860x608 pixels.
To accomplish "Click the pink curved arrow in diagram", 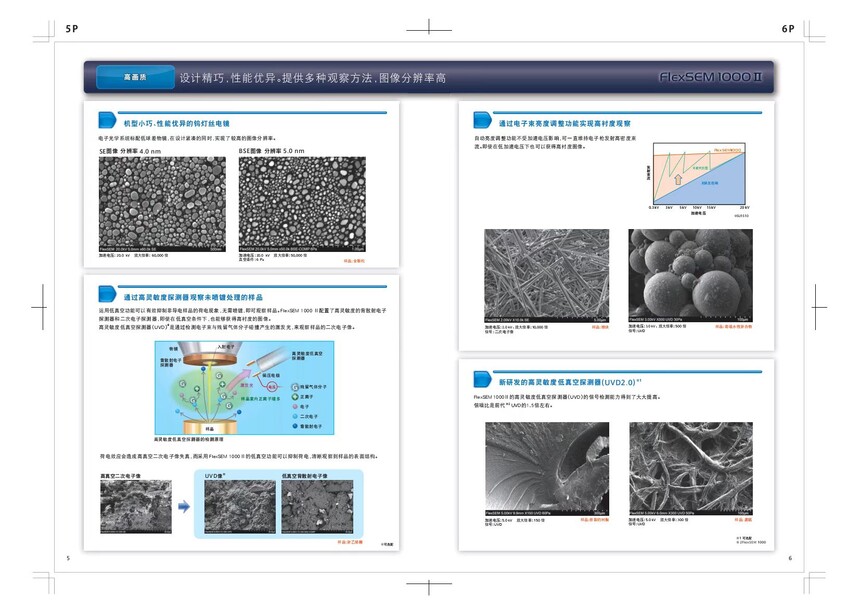I will [240, 379].
